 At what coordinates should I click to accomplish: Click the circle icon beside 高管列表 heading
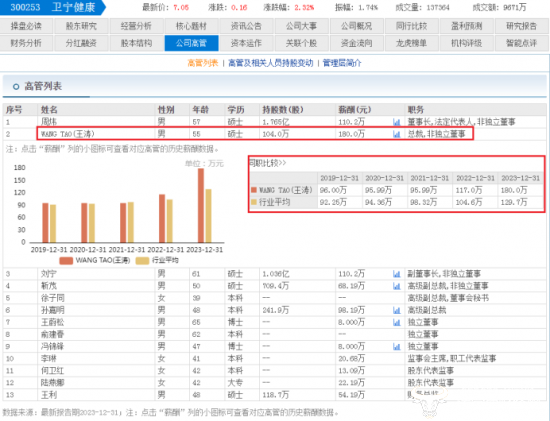point(16,86)
